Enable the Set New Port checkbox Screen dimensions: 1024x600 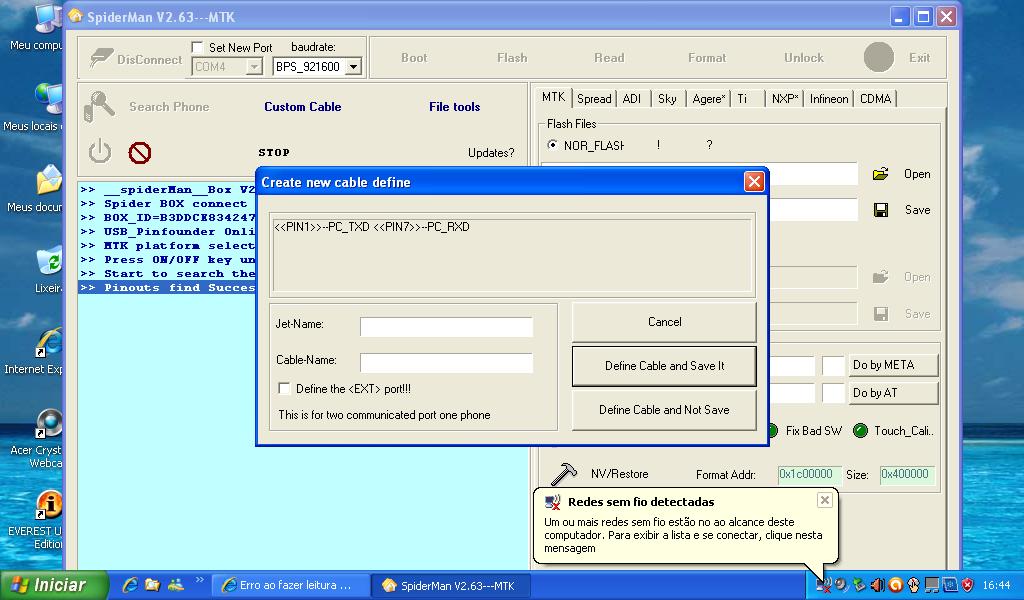click(197, 48)
